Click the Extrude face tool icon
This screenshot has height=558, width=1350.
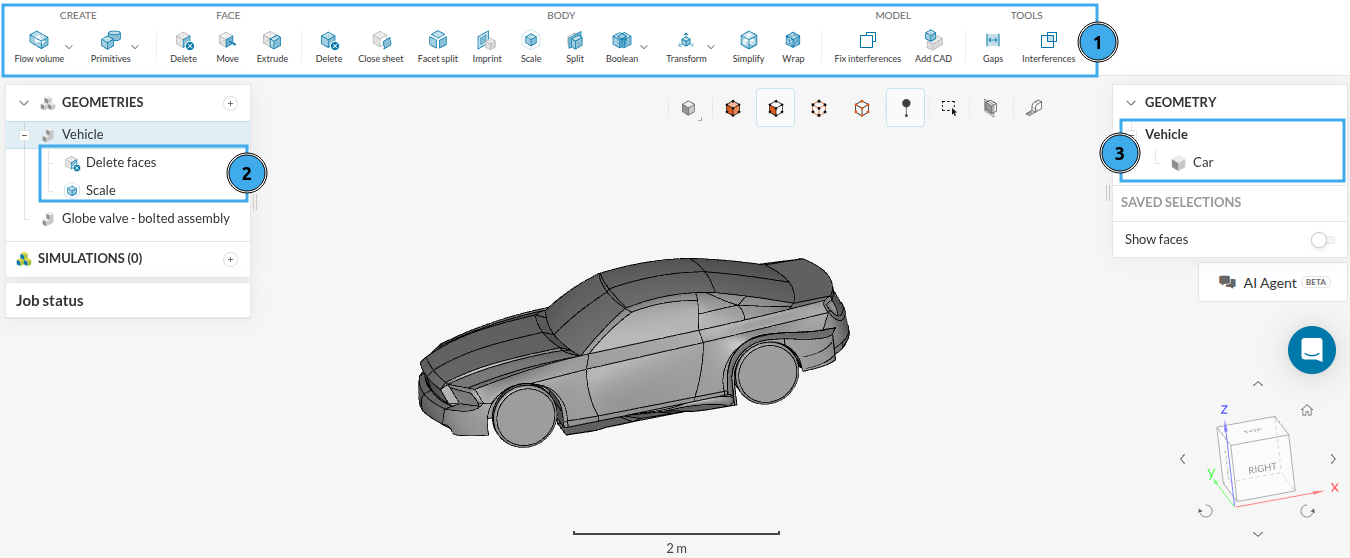(272, 41)
